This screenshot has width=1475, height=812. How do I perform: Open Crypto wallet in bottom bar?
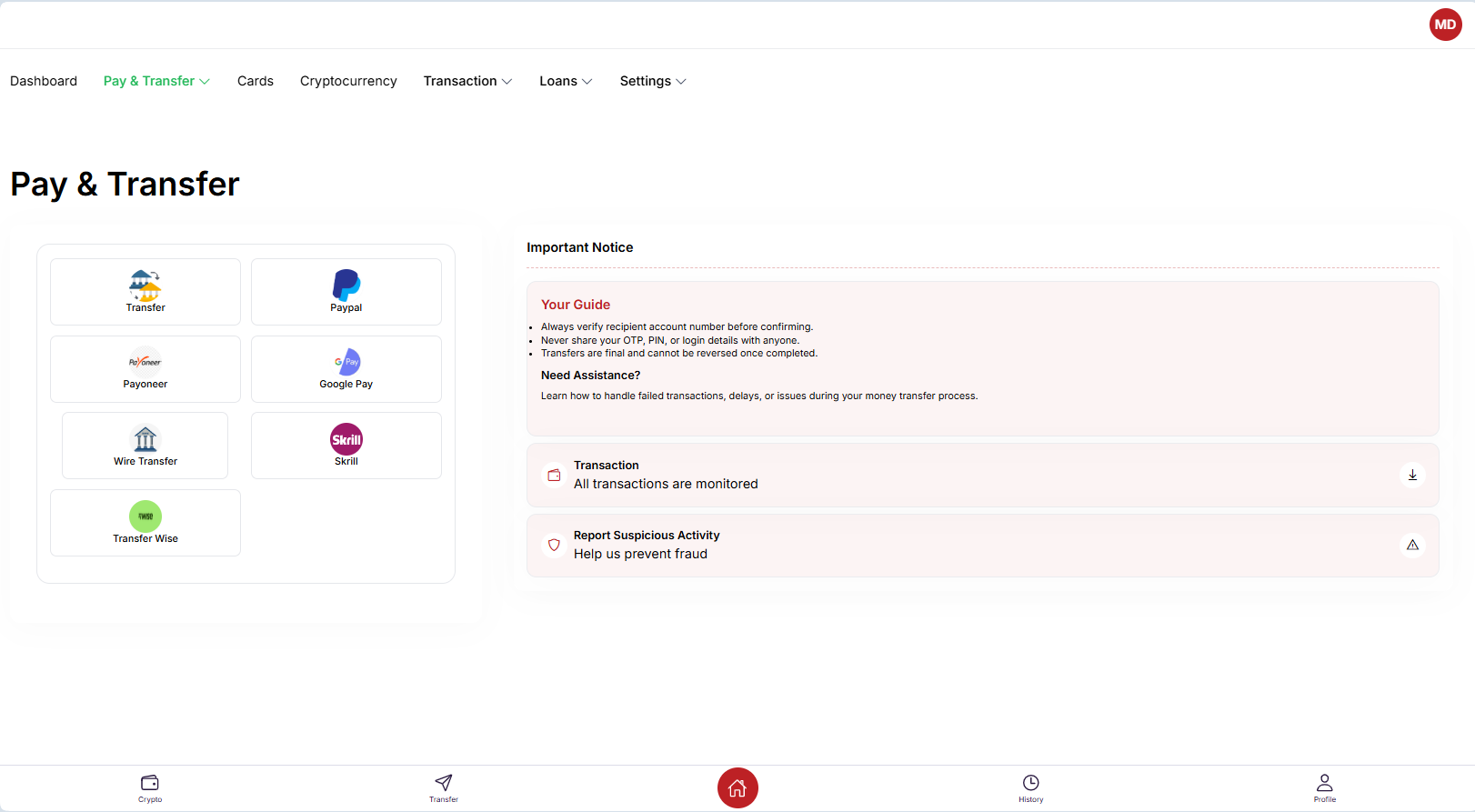(x=150, y=787)
